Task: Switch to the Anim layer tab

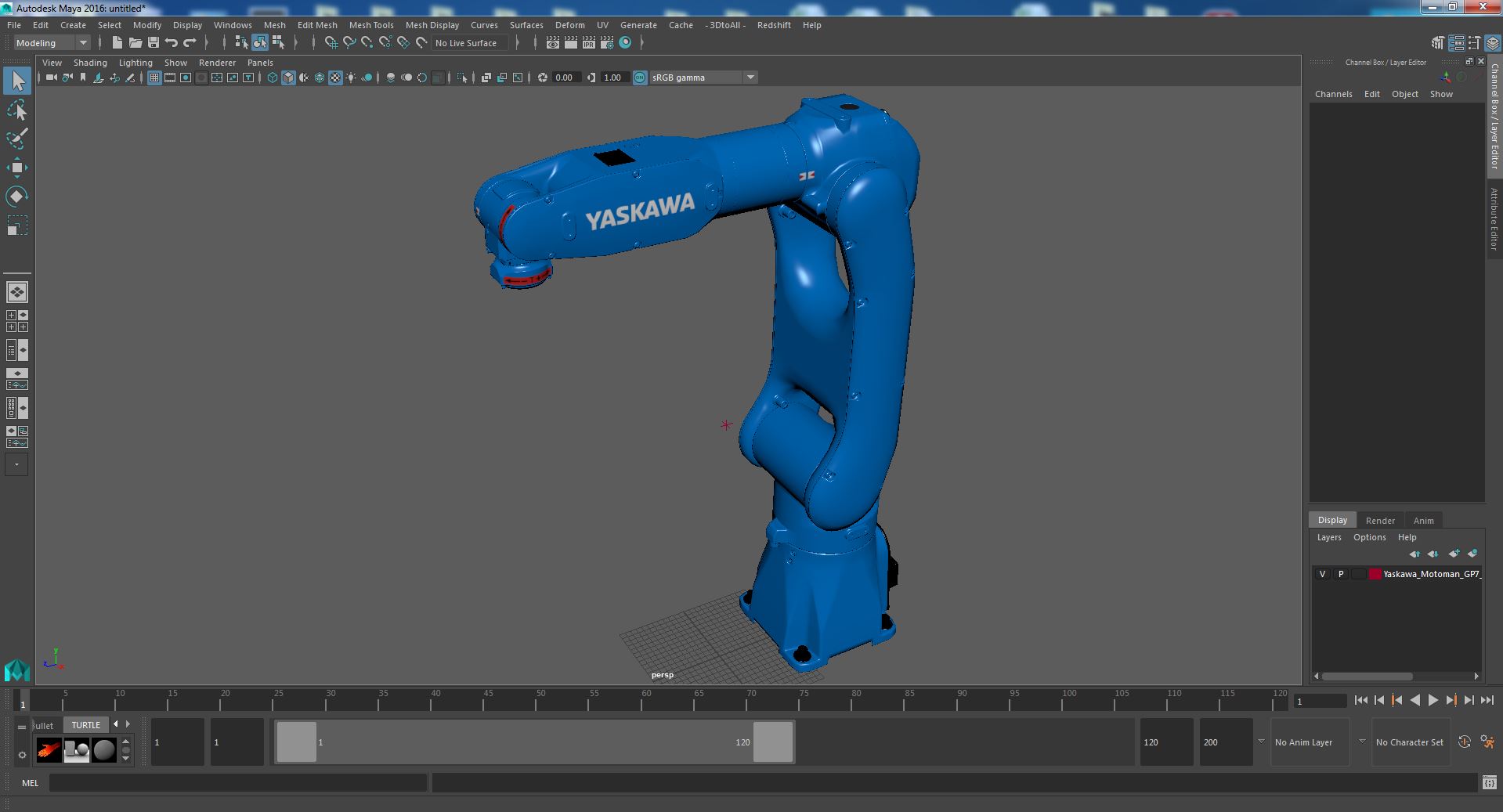Action: [1423, 521]
